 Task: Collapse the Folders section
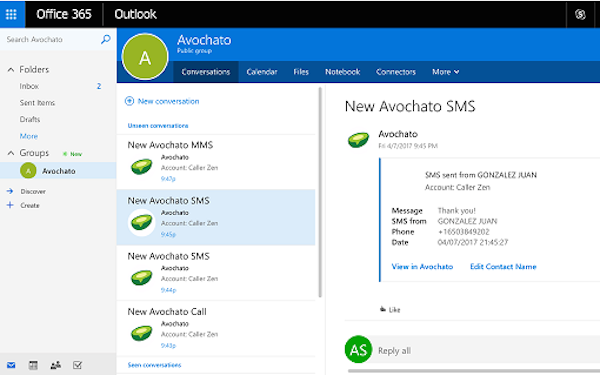[x=11, y=70]
